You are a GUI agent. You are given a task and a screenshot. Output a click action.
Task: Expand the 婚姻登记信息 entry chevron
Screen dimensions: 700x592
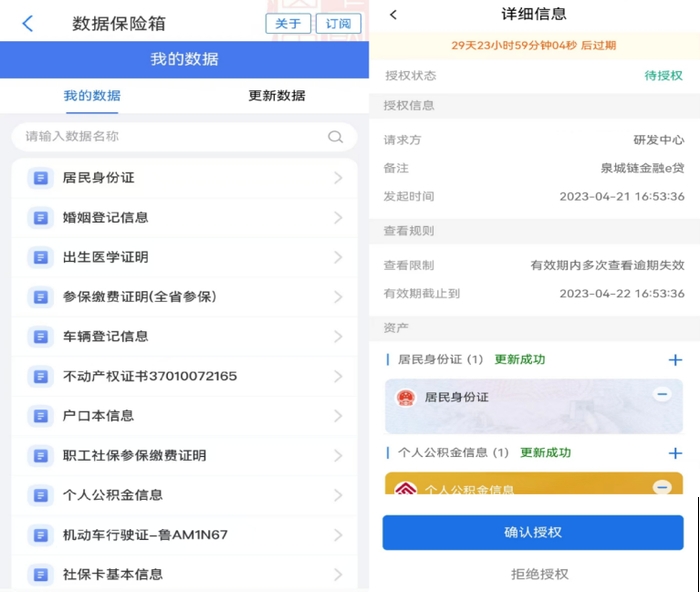pyautogui.click(x=338, y=218)
